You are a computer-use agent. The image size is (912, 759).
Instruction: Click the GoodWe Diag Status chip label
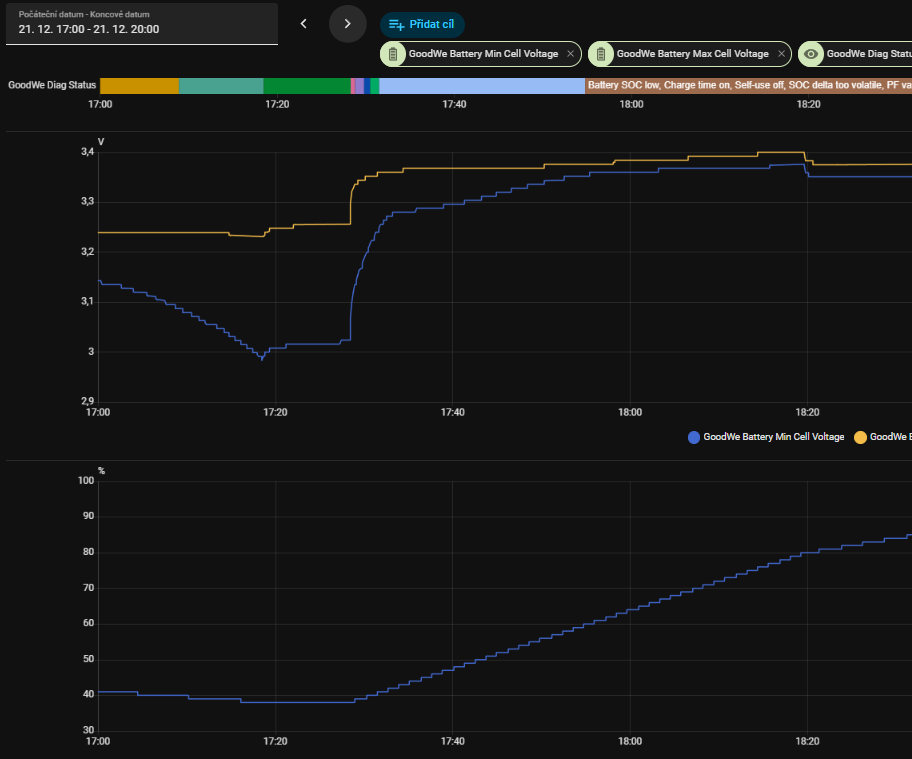click(867, 54)
